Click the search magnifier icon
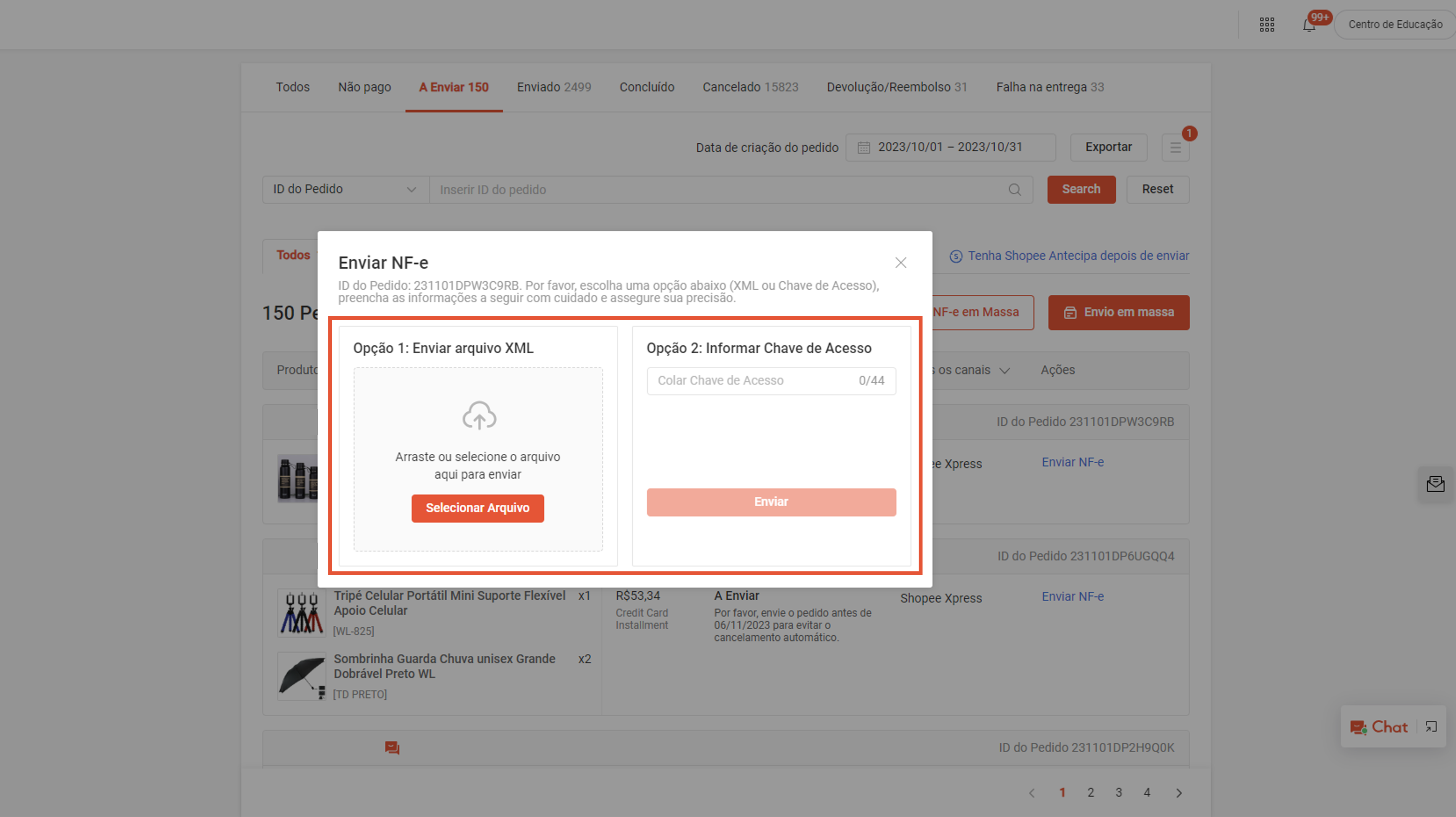The width and height of the screenshot is (1456, 817). (1014, 190)
